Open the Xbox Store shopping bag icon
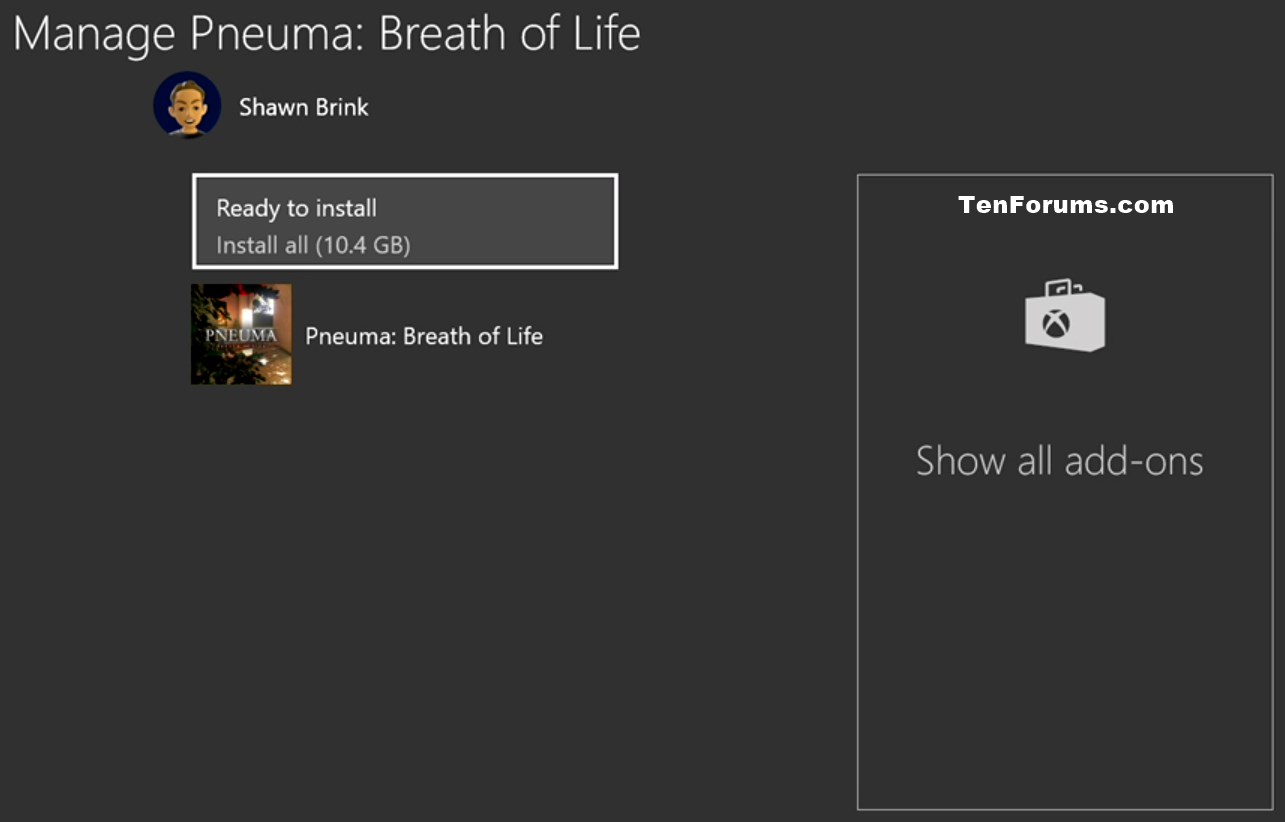1285x822 pixels. click(x=1065, y=315)
